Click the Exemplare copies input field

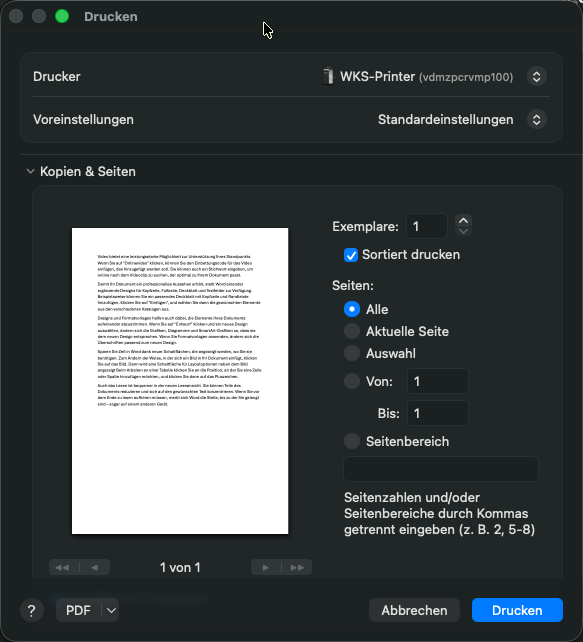(427, 226)
